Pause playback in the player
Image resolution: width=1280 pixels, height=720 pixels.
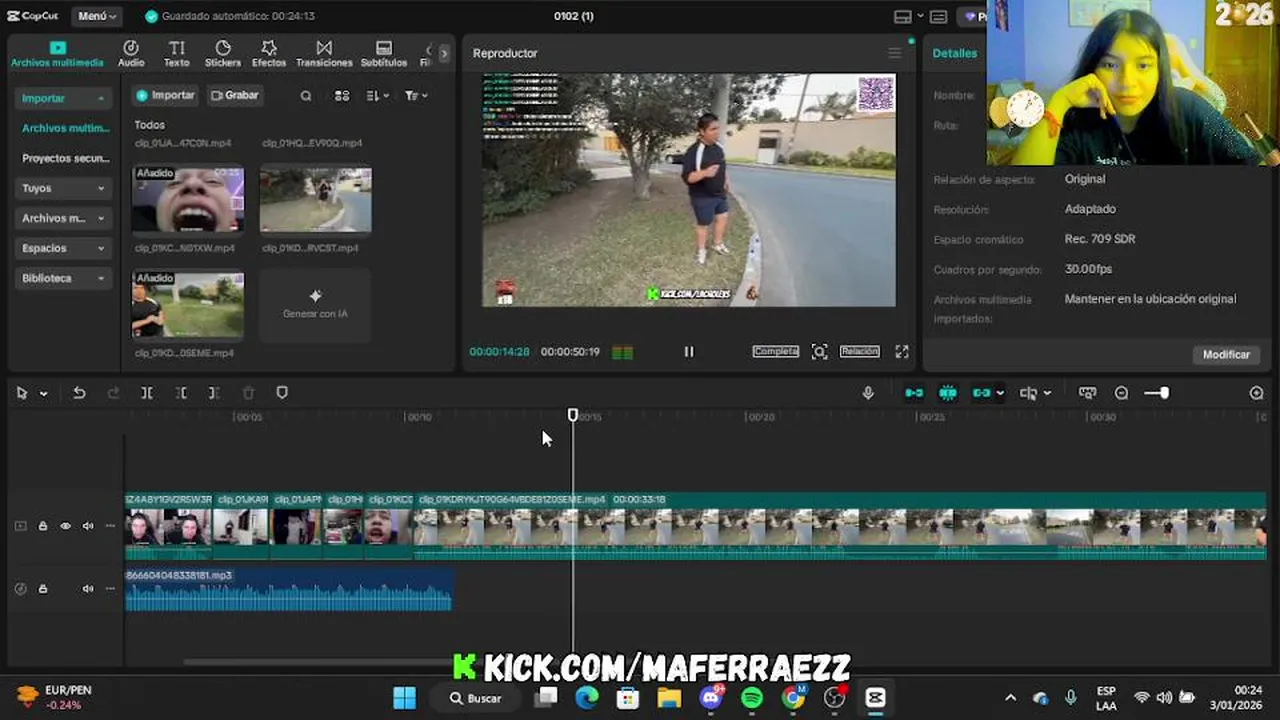tap(689, 351)
